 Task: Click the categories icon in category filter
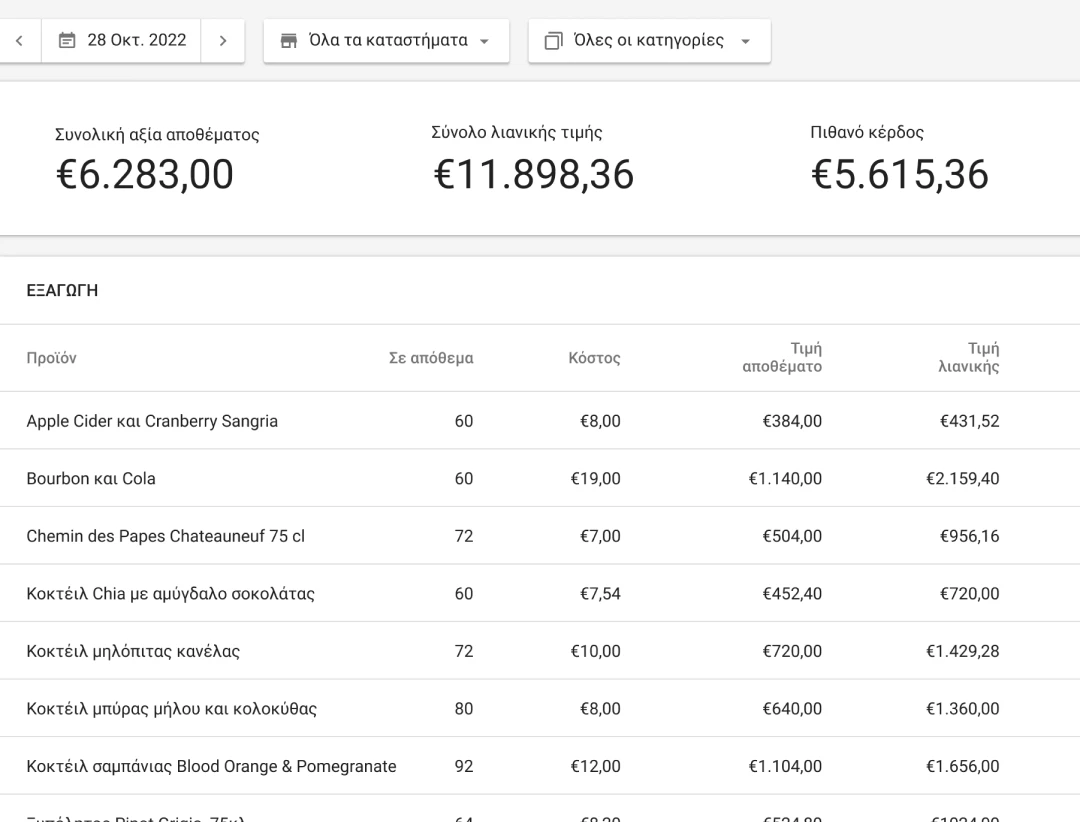pos(553,41)
